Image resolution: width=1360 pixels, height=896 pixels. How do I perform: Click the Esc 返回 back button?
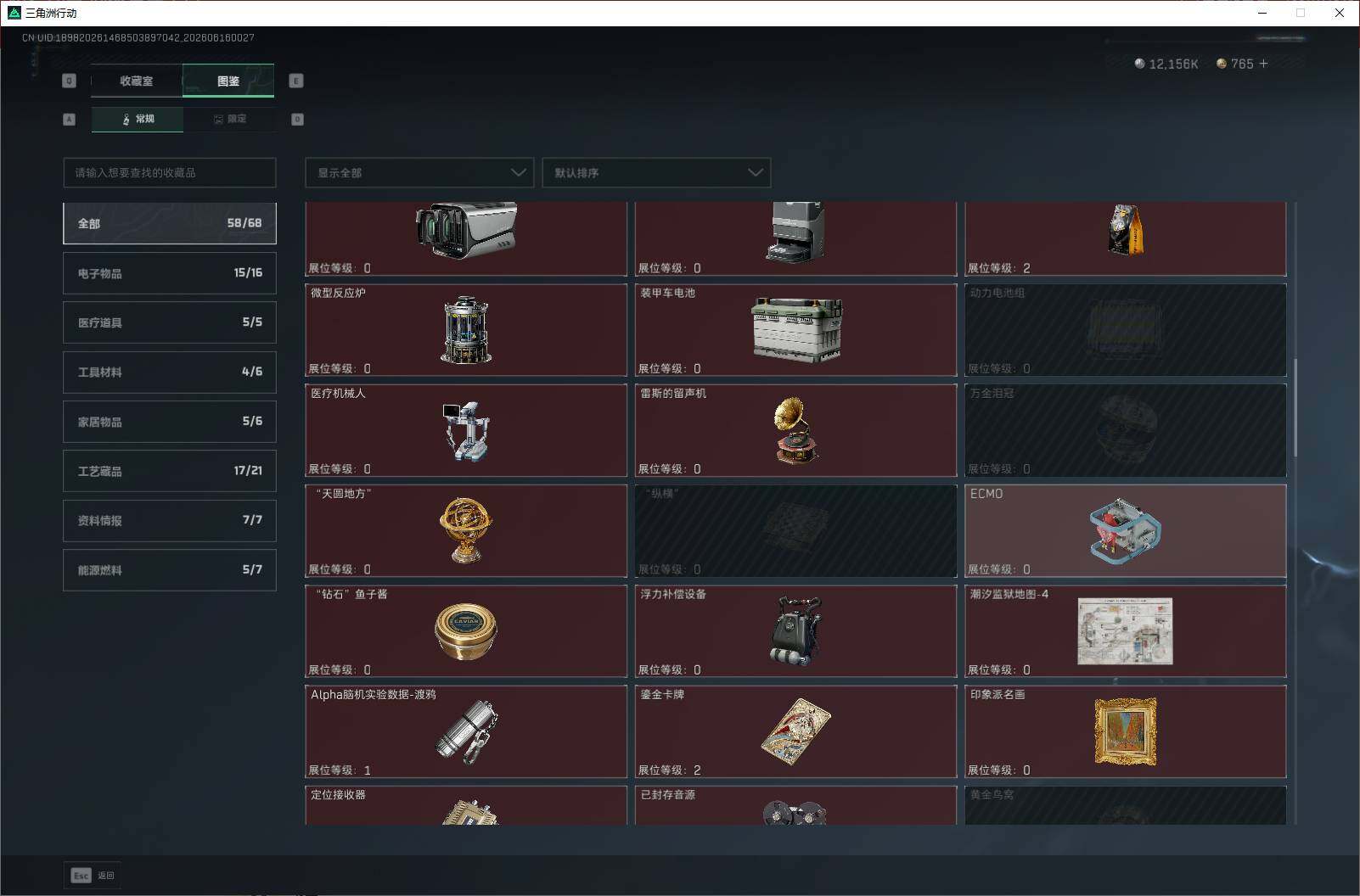[93, 875]
